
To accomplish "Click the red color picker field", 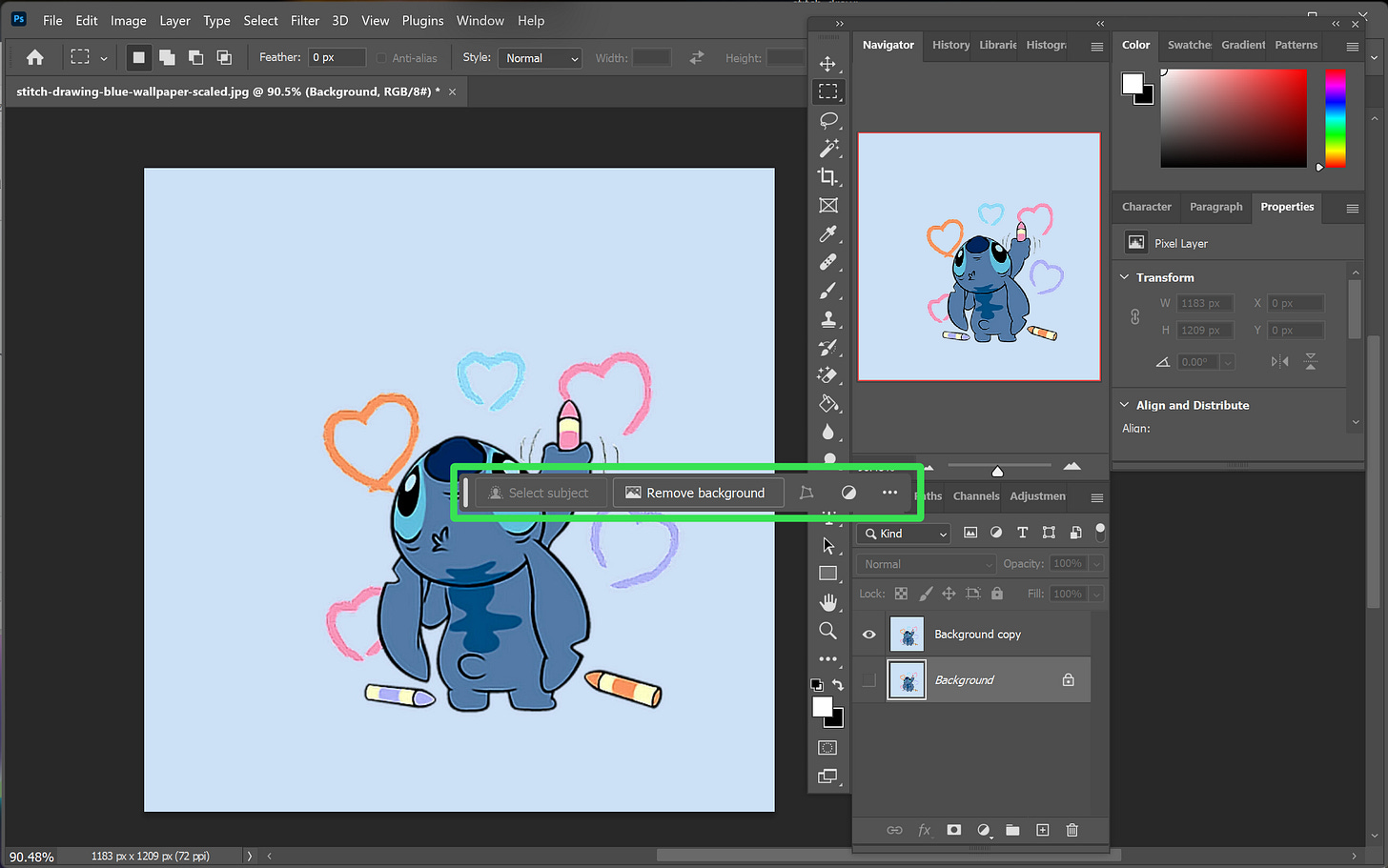I will coord(1234,118).
